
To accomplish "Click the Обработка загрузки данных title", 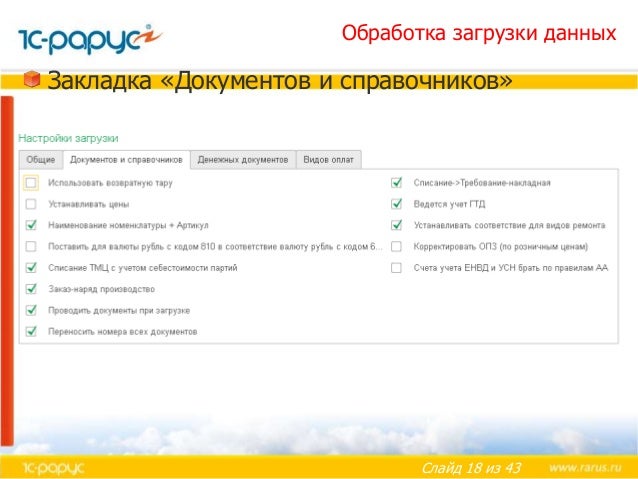I will [479, 33].
